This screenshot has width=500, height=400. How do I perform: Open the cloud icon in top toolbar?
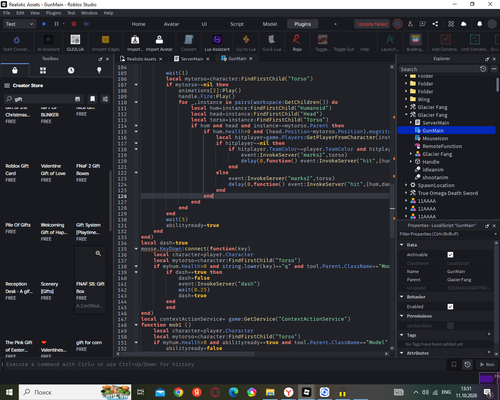click(463, 24)
